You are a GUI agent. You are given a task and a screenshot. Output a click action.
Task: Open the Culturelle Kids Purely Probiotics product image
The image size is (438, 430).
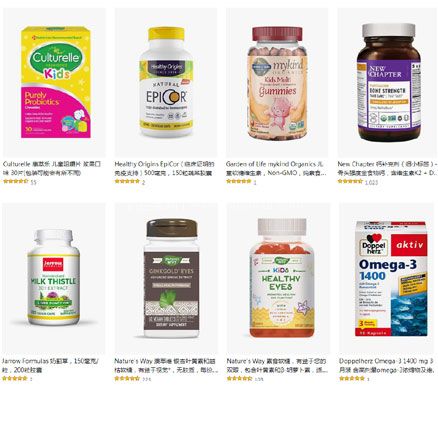pyautogui.click(x=56, y=82)
